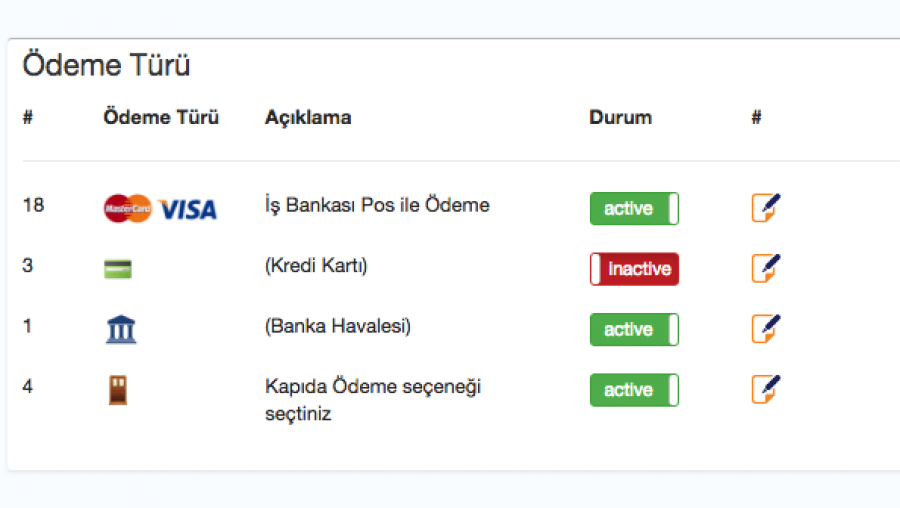Select the (Banka Havalesi) description text

tap(338, 326)
